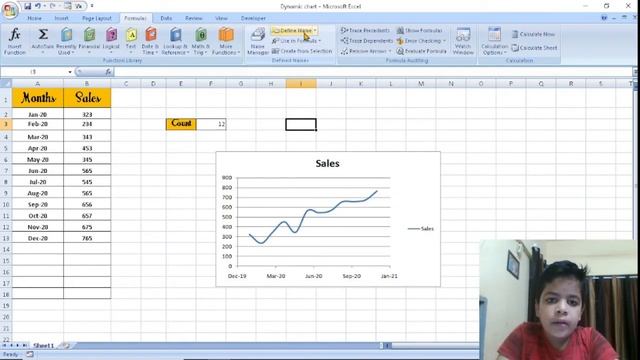The width and height of the screenshot is (640, 360).
Task: Click Trace Precedents
Action: click(x=365, y=31)
